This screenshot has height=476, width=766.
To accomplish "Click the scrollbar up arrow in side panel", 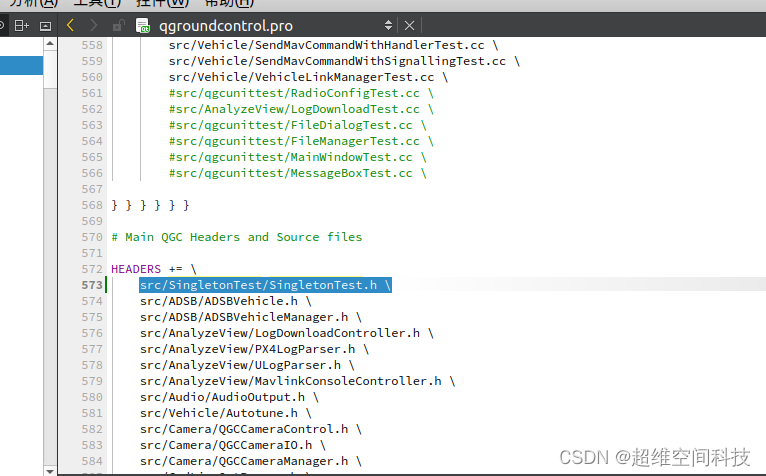I will pos(50,44).
